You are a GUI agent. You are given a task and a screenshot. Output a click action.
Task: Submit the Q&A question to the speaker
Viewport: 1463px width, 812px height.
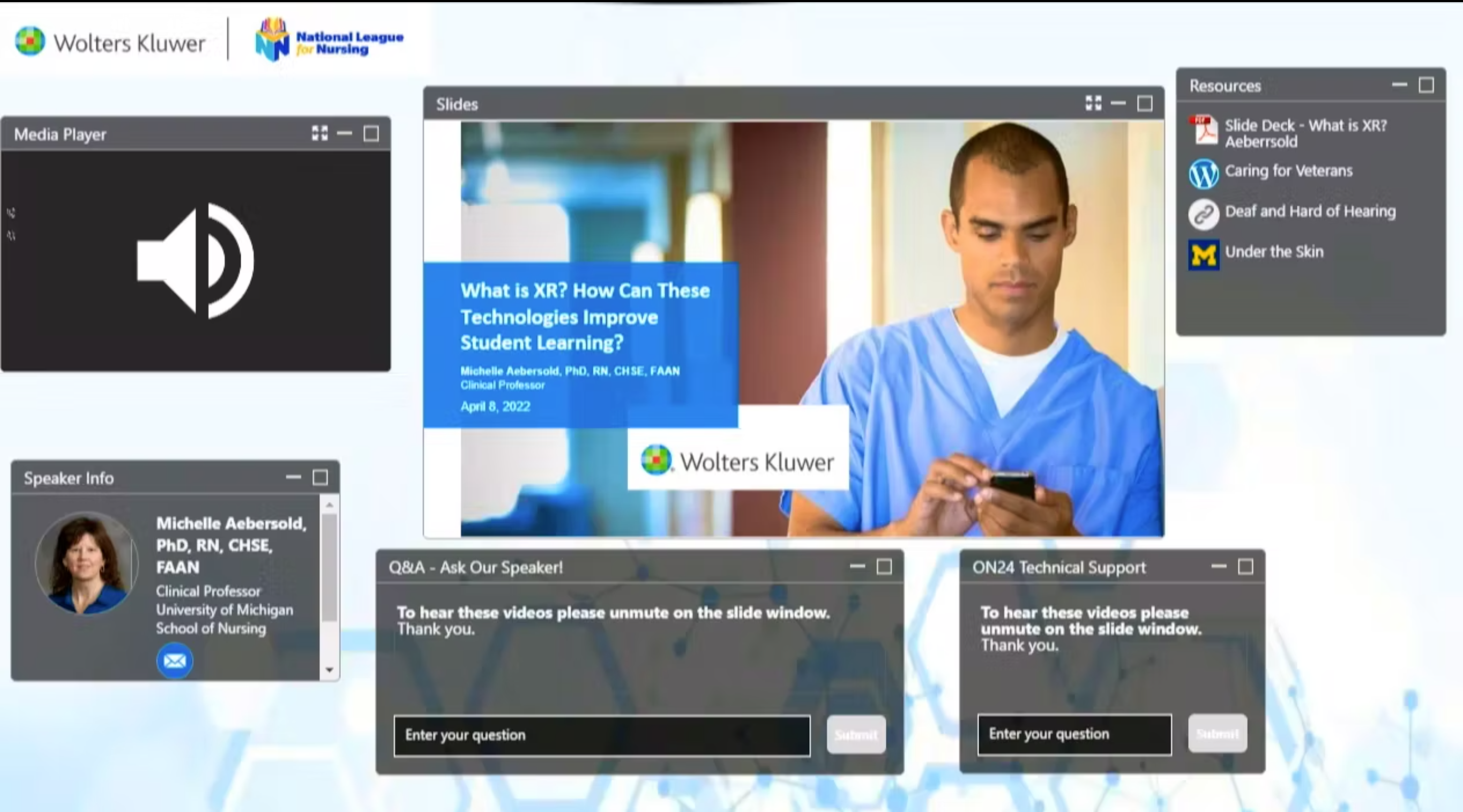(856, 735)
